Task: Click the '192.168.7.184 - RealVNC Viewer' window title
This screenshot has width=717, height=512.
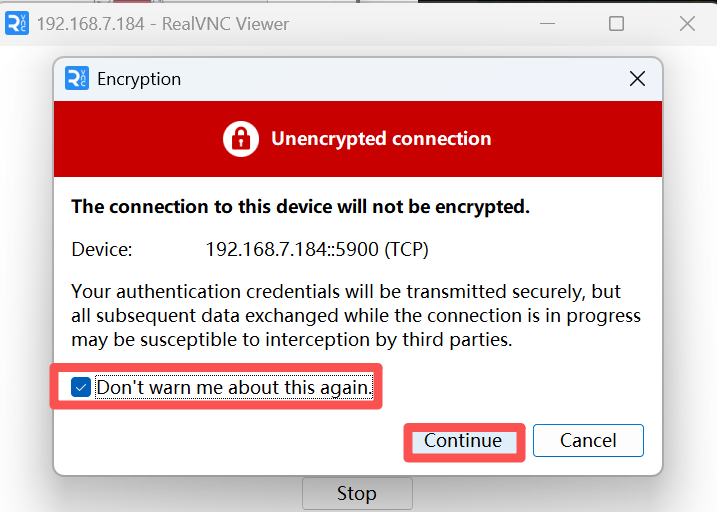Action: tap(162, 24)
